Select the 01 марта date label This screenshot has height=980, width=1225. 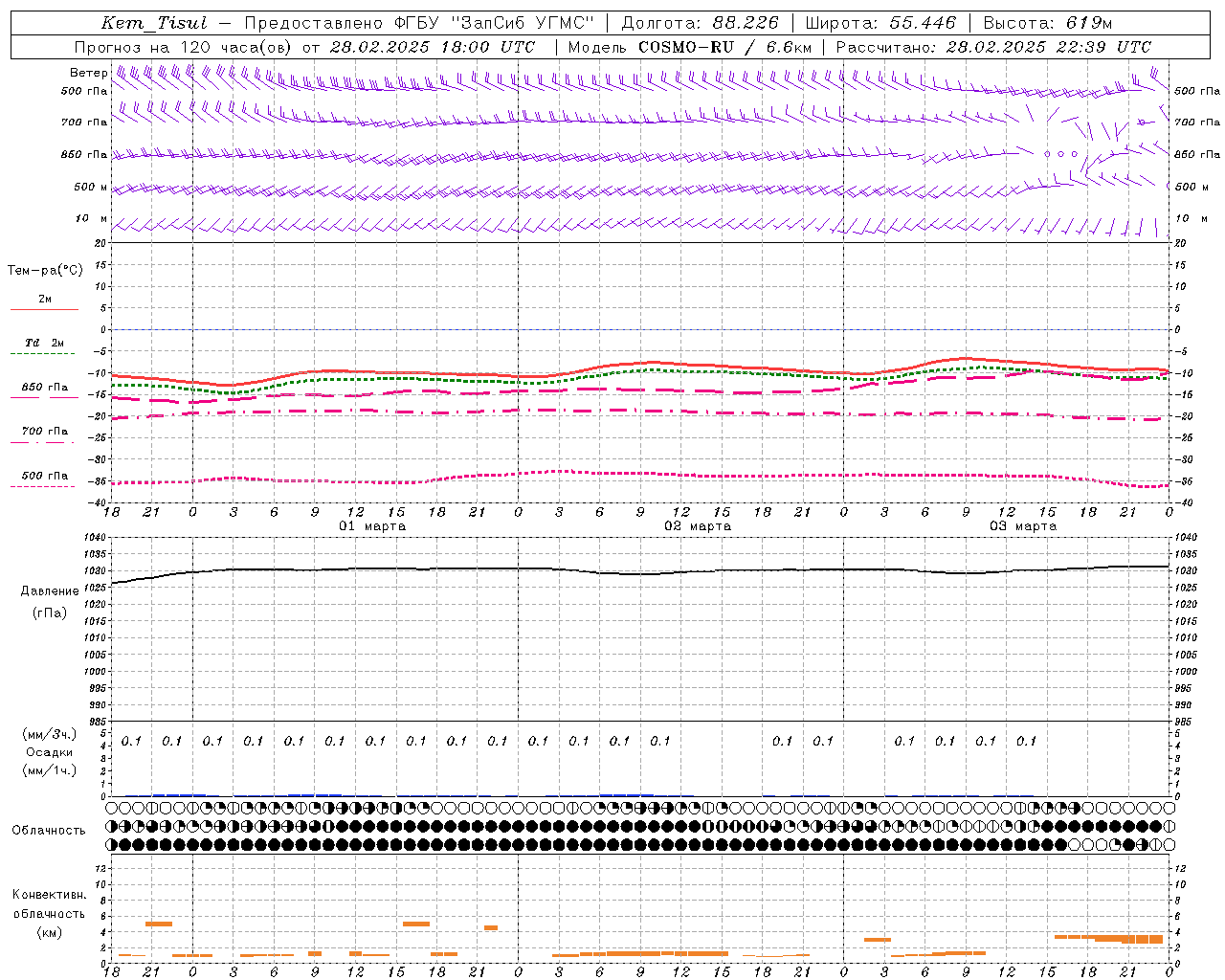click(x=372, y=526)
